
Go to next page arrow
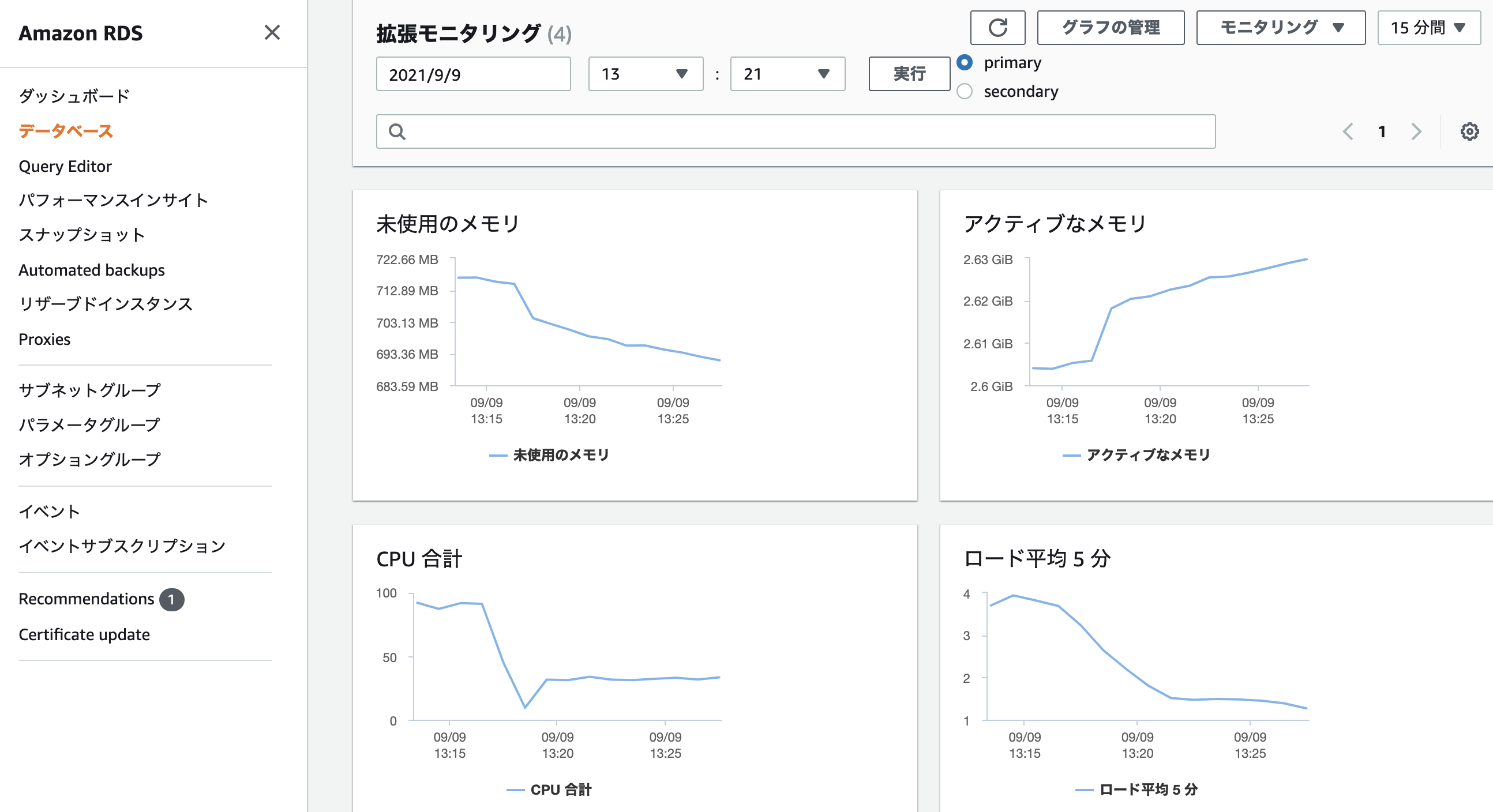1416,131
